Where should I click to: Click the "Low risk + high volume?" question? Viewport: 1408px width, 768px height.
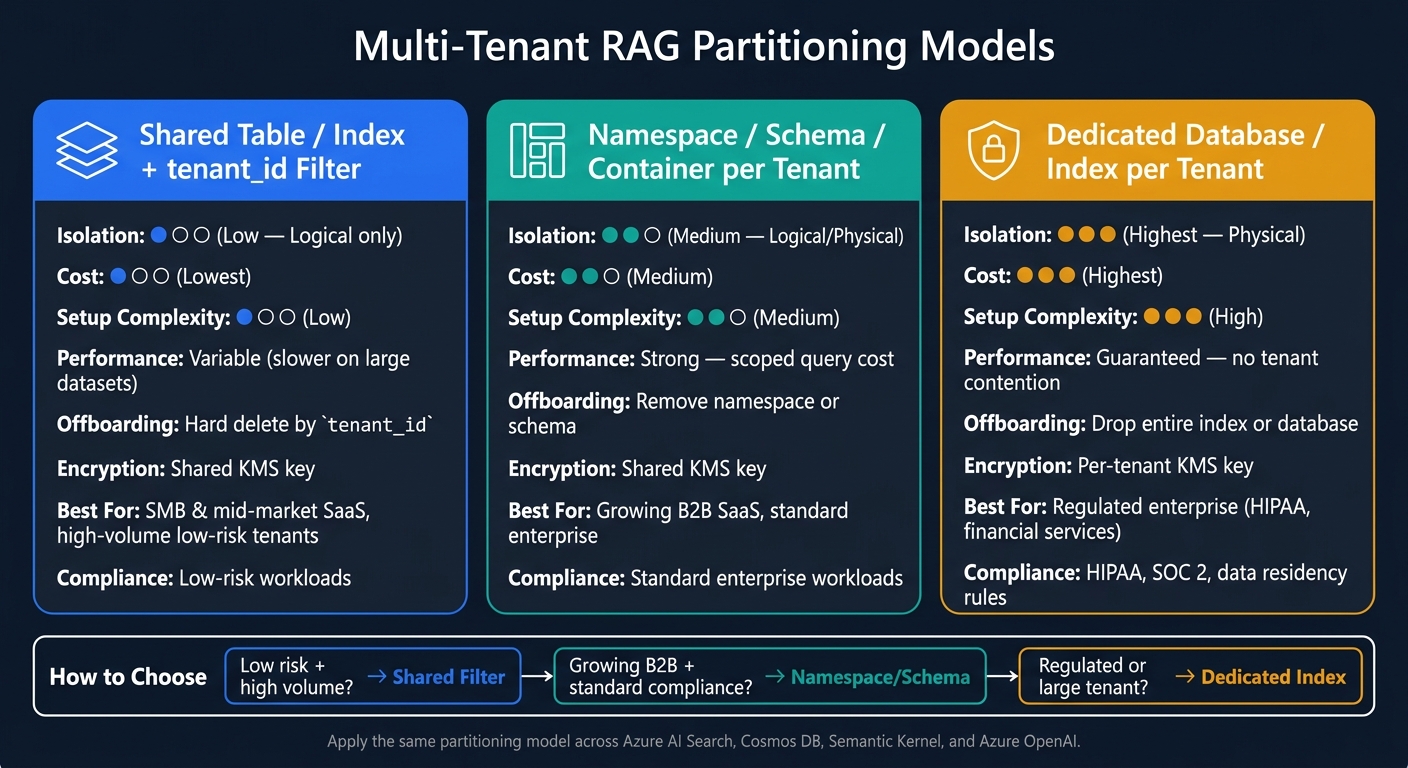[296, 676]
